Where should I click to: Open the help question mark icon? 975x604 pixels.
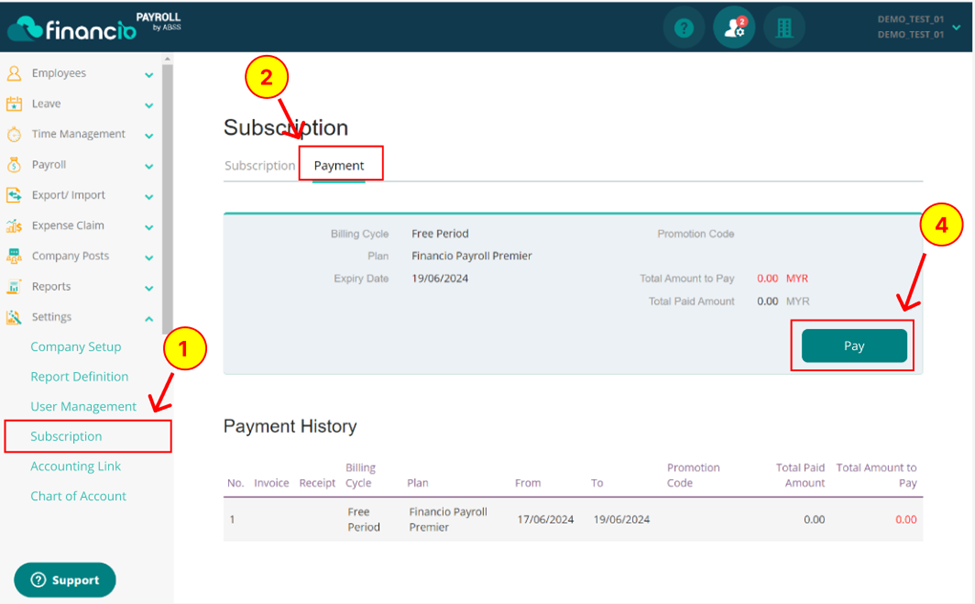tap(684, 28)
